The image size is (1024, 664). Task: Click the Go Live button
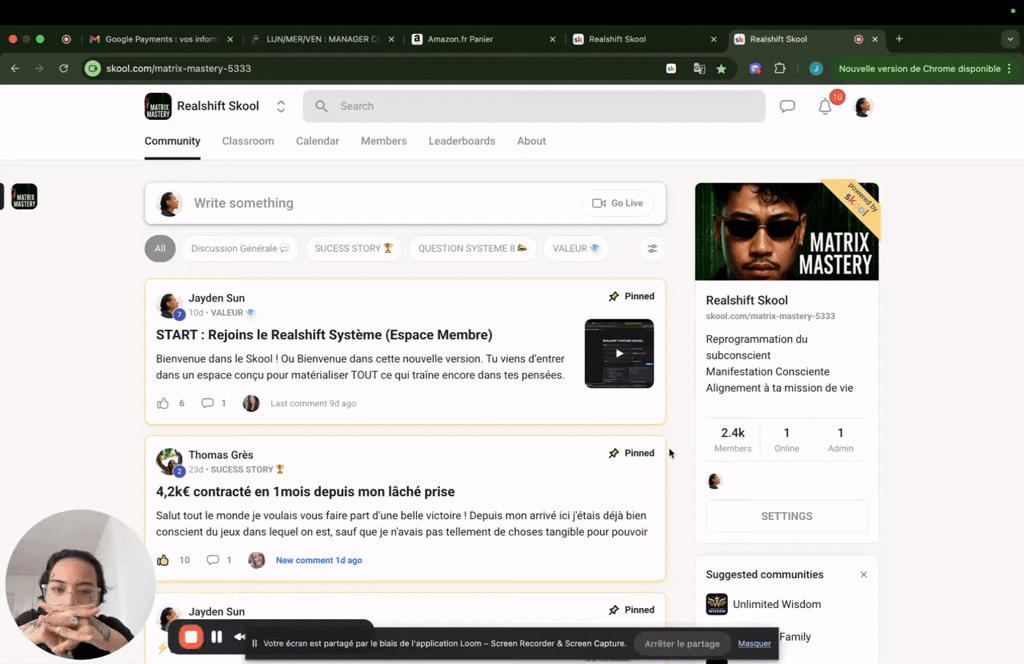click(x=617, y=203)
